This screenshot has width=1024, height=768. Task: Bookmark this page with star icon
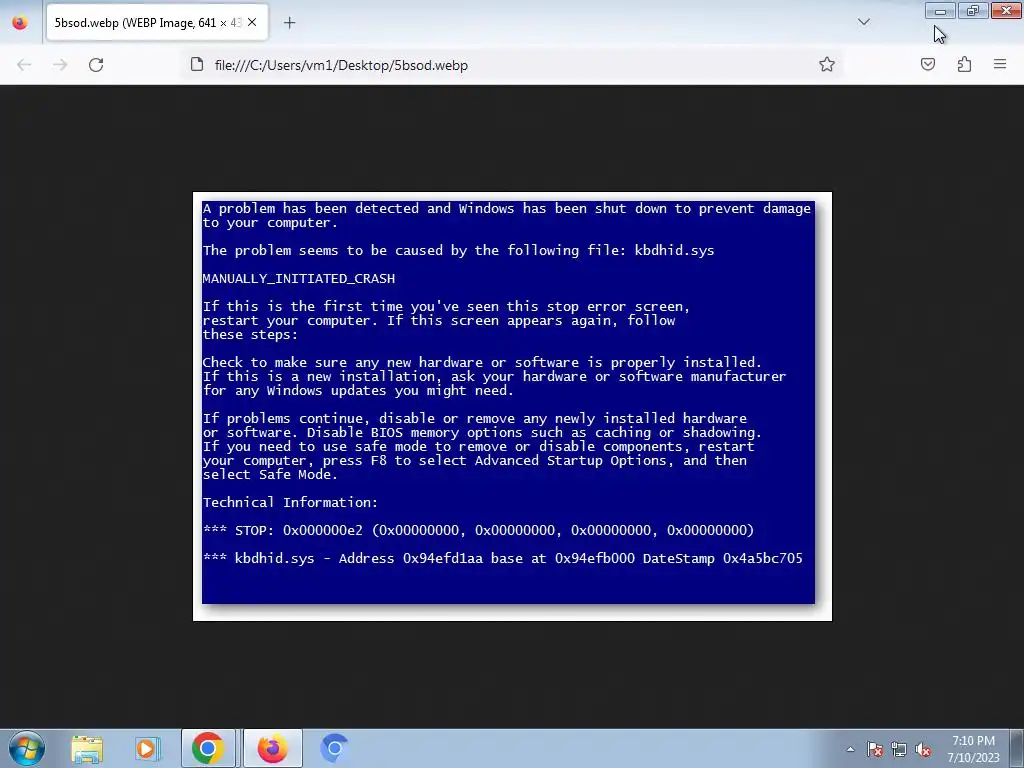[x=827, y=64]
